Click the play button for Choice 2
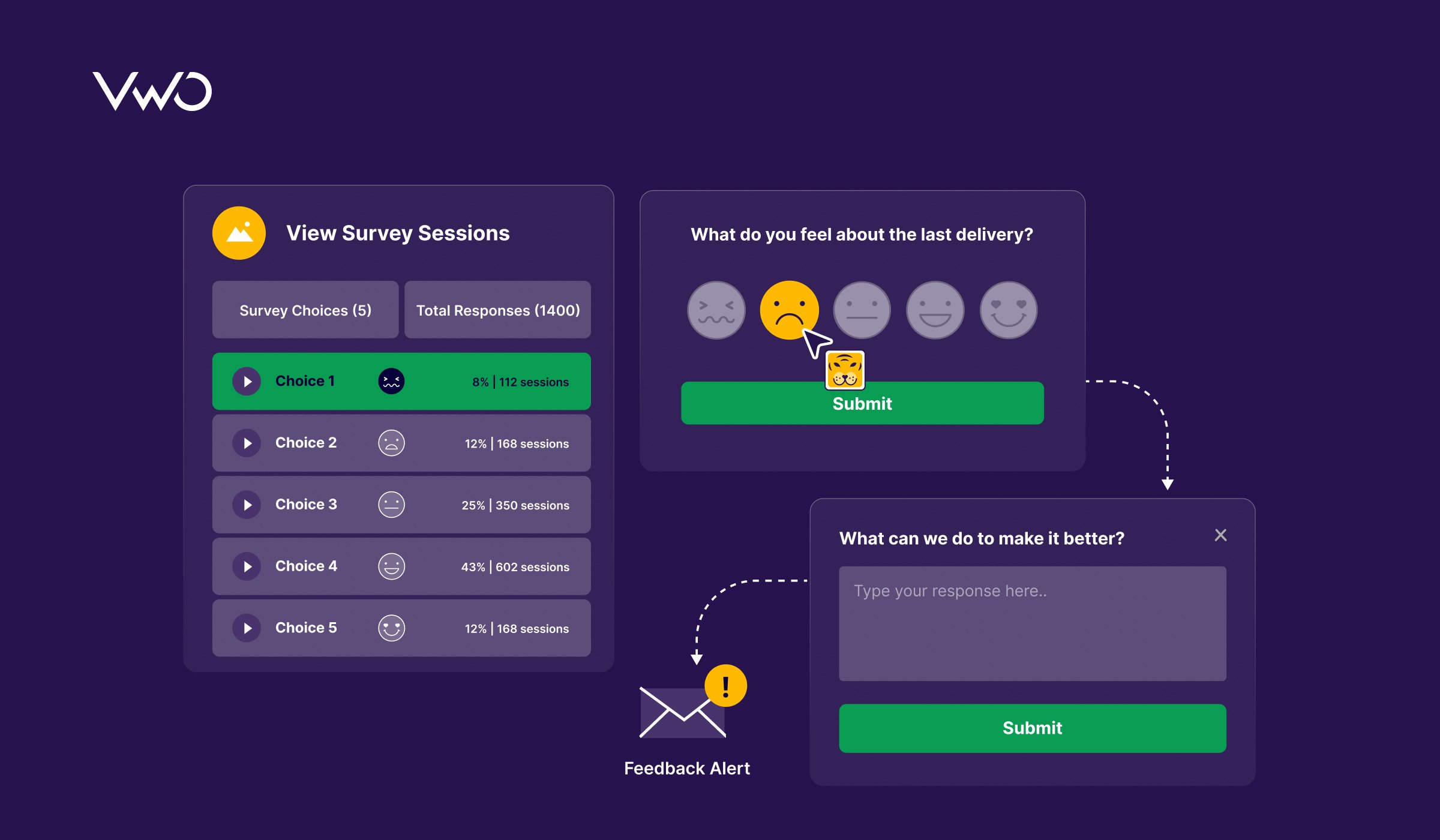 click(x=247, y=443)
